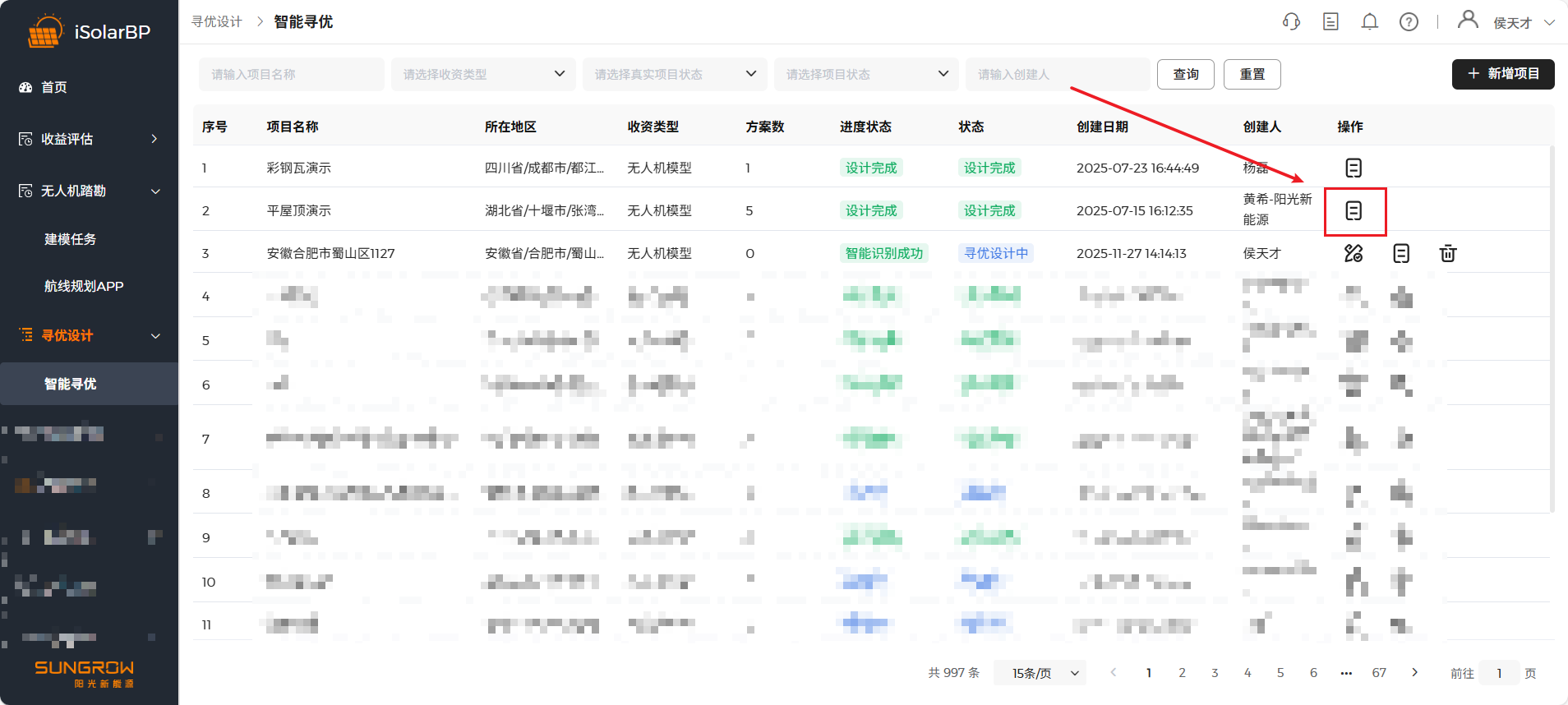Open the document list icon in header
The width and height of the screenshot is (1568, 705).
[1330, 22]
